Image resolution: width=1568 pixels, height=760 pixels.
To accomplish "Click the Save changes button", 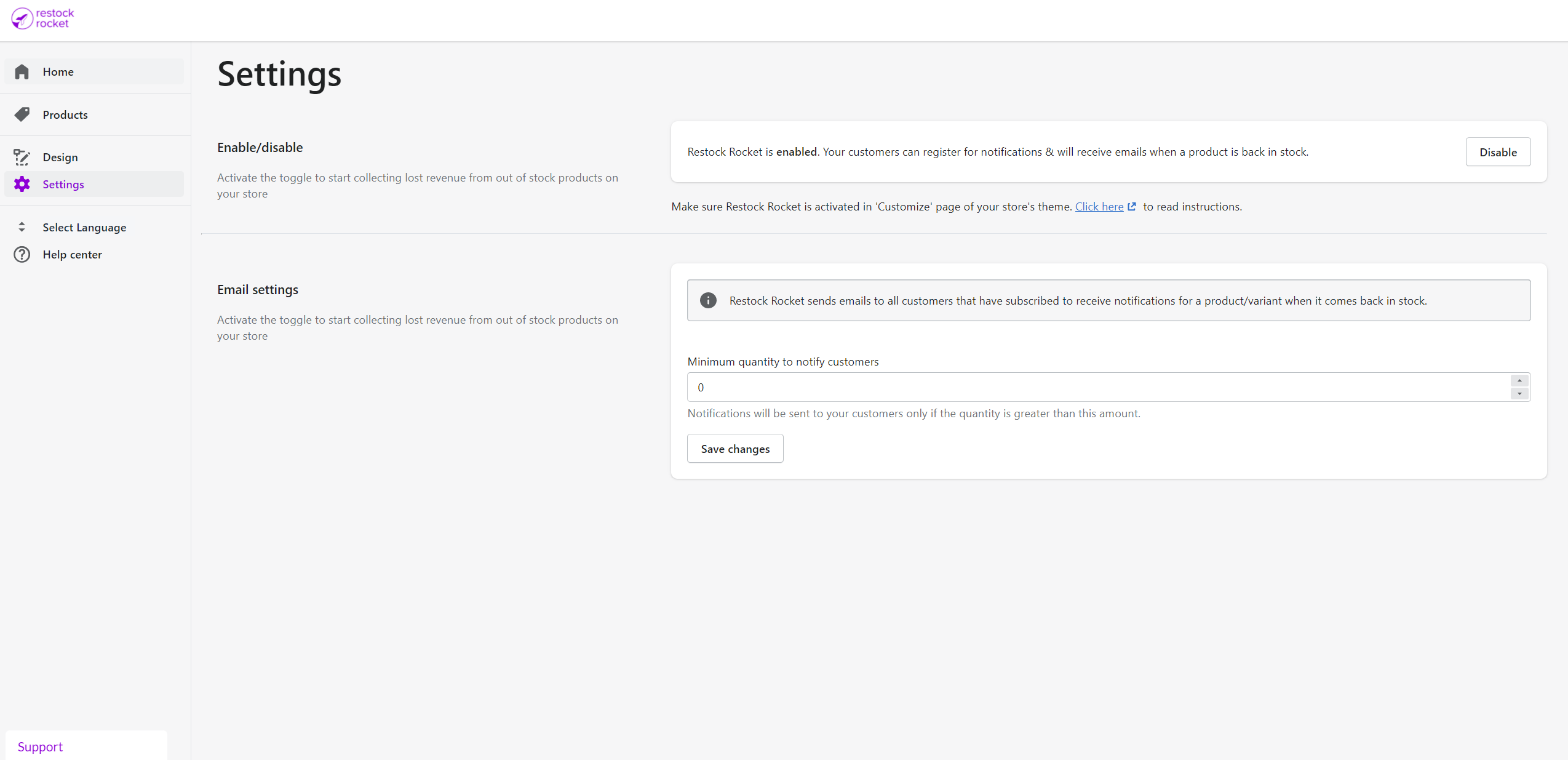I will pyautogui.click(x=735, y=449).
